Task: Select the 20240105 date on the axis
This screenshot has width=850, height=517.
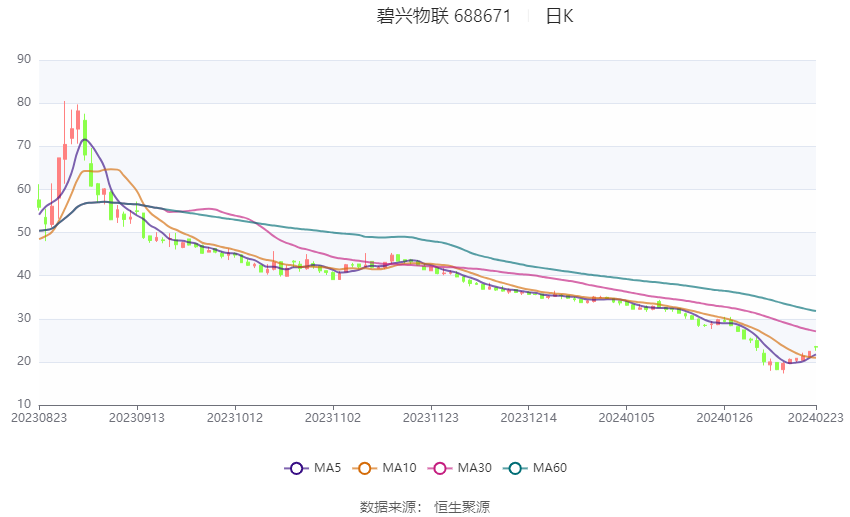Action: click(x=627, y=418)
